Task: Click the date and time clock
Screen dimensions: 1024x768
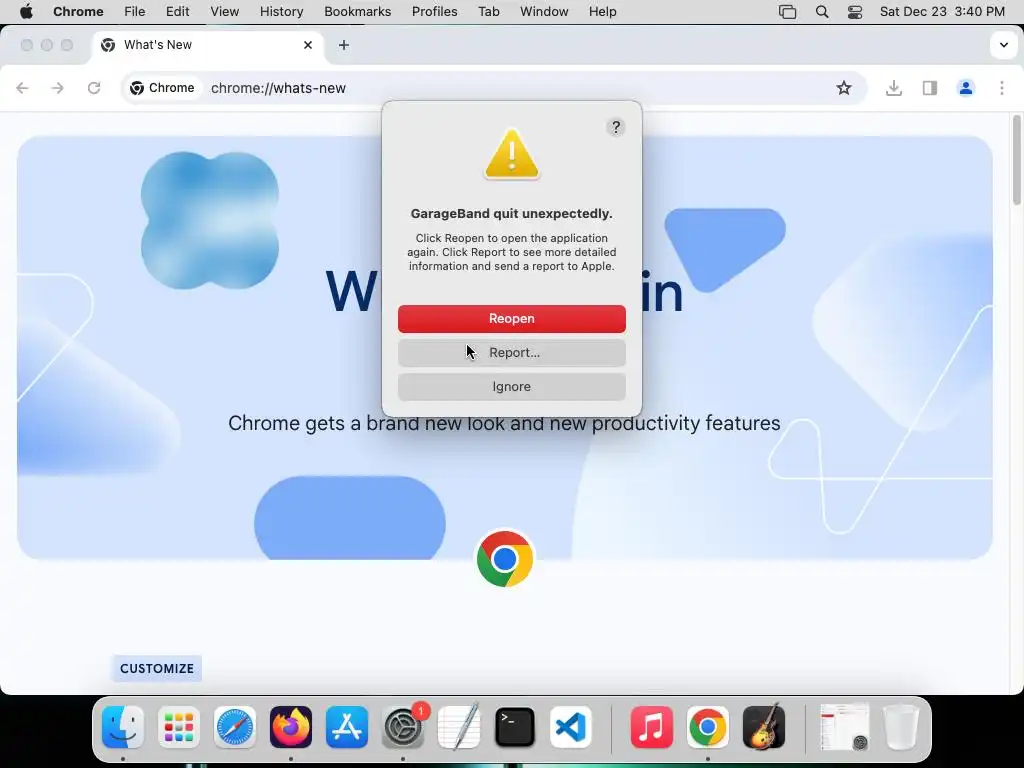Action: (x=942, y=12)
